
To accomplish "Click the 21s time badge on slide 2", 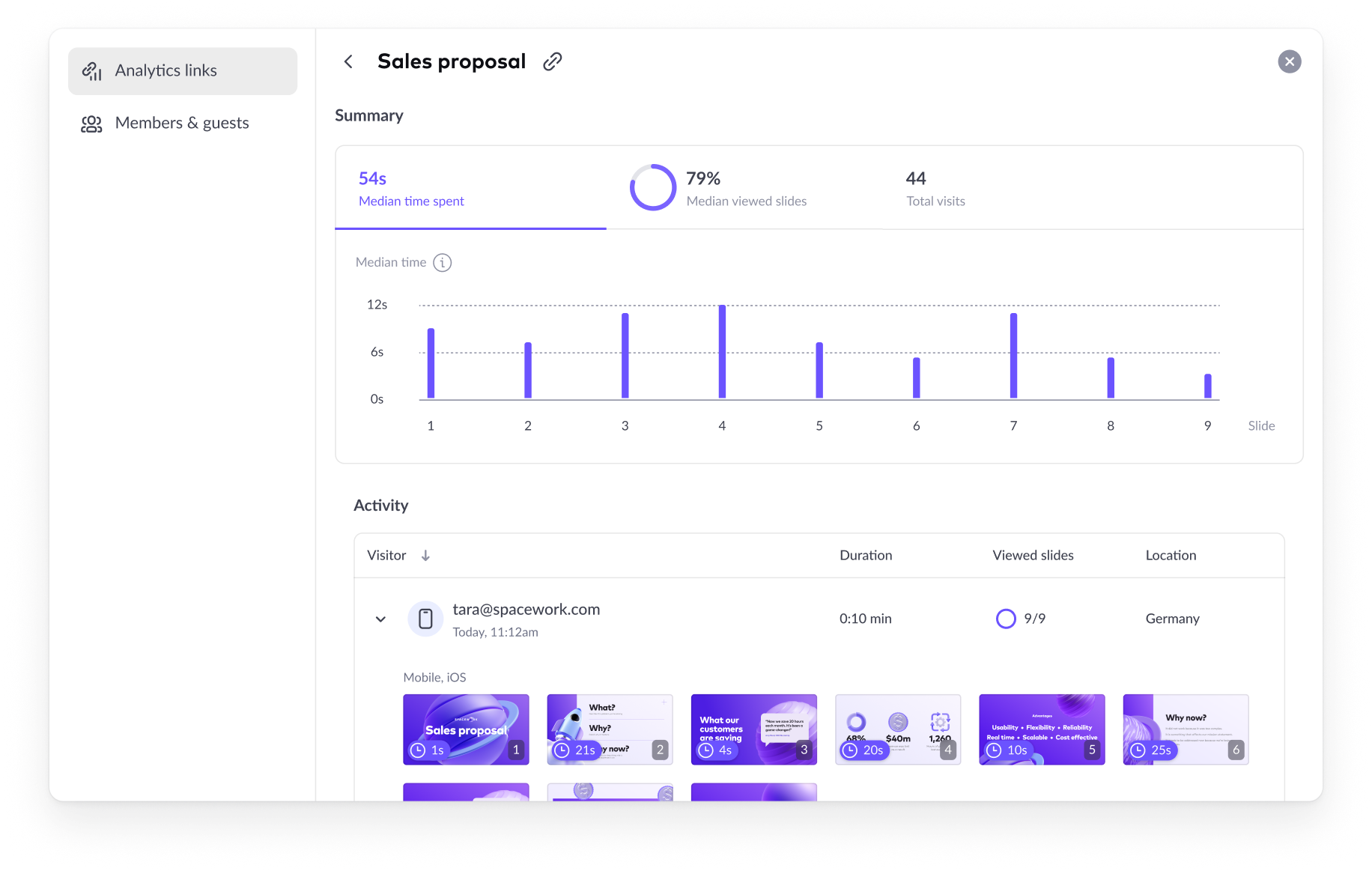I will pos(575,750).
